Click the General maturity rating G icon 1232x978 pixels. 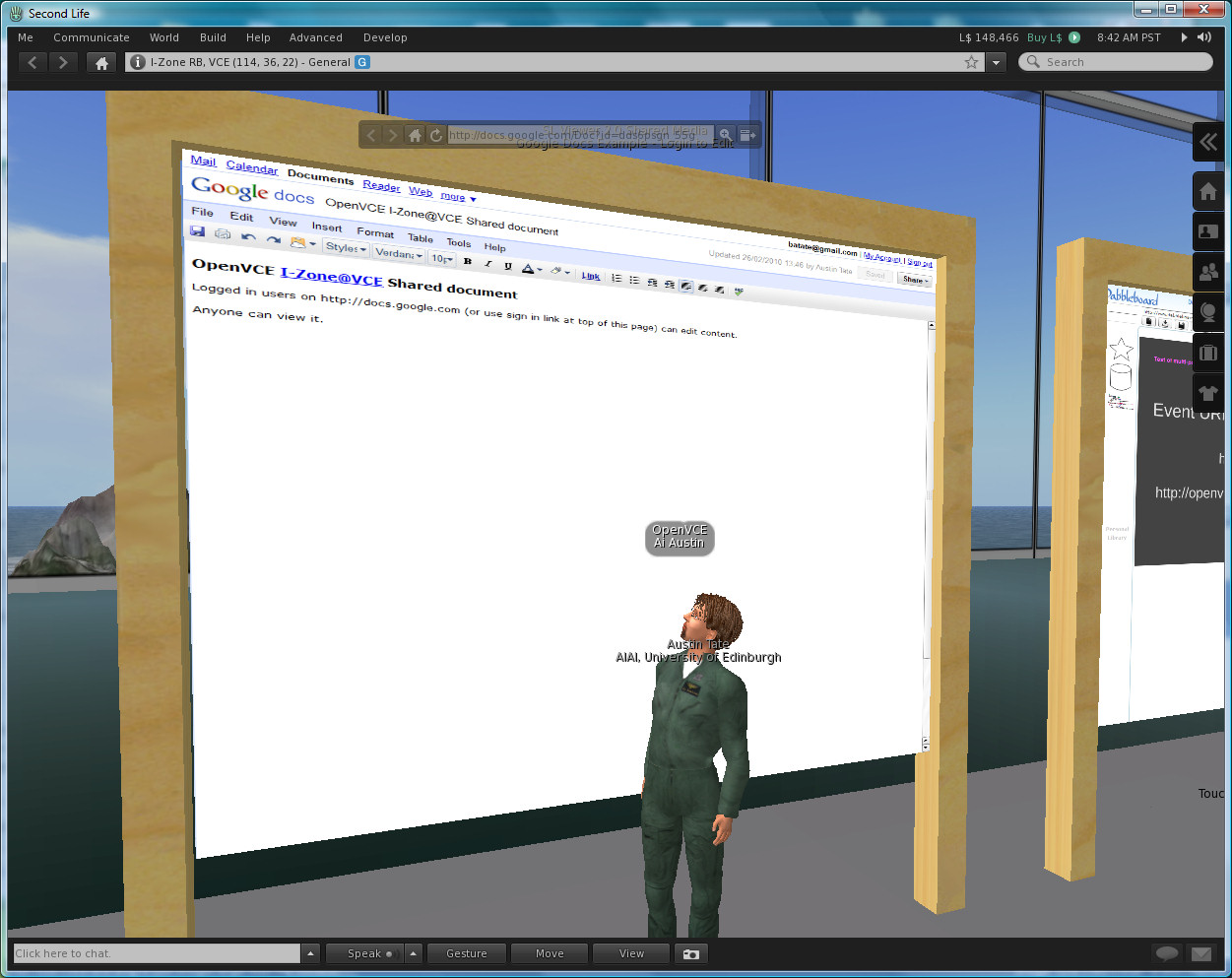coord(362,62)
